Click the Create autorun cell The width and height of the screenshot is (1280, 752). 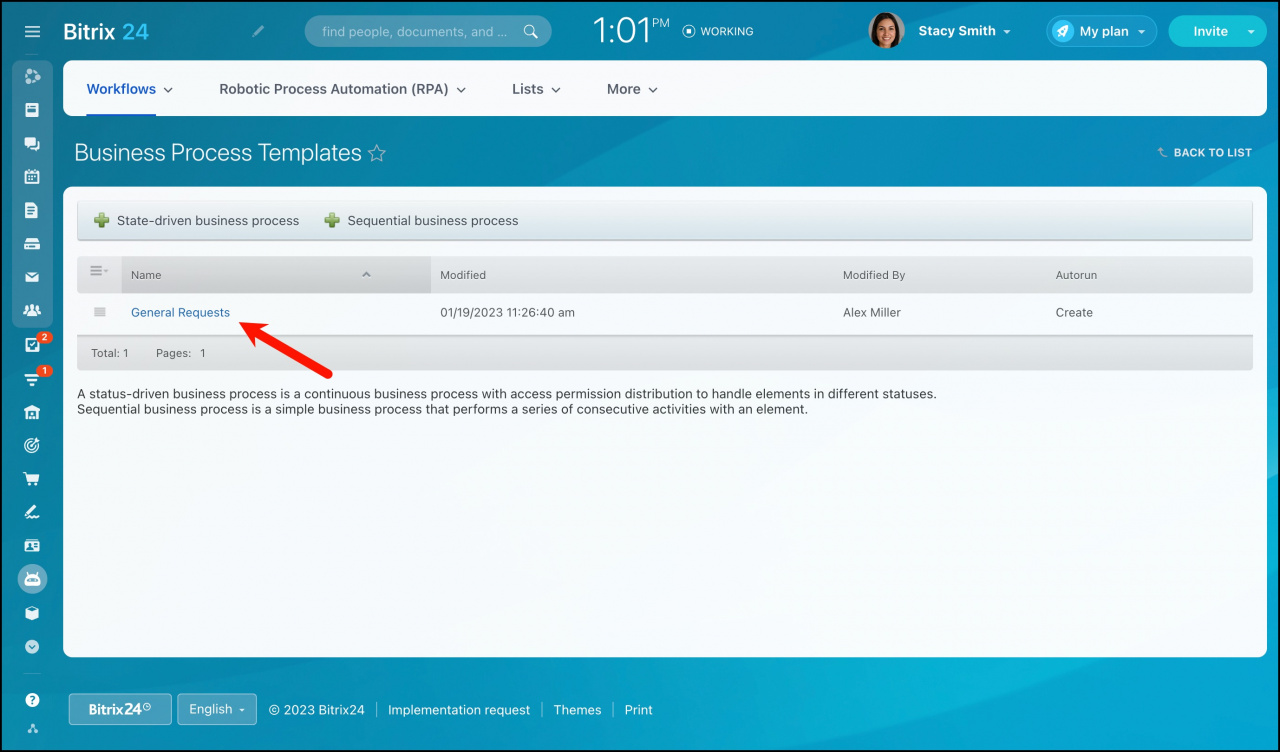(x=1074, y=313)
